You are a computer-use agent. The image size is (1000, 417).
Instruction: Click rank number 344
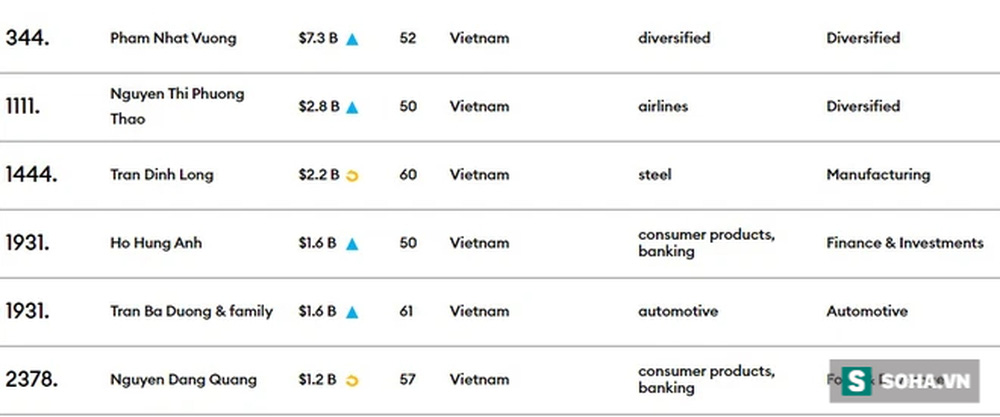point(28,38)
